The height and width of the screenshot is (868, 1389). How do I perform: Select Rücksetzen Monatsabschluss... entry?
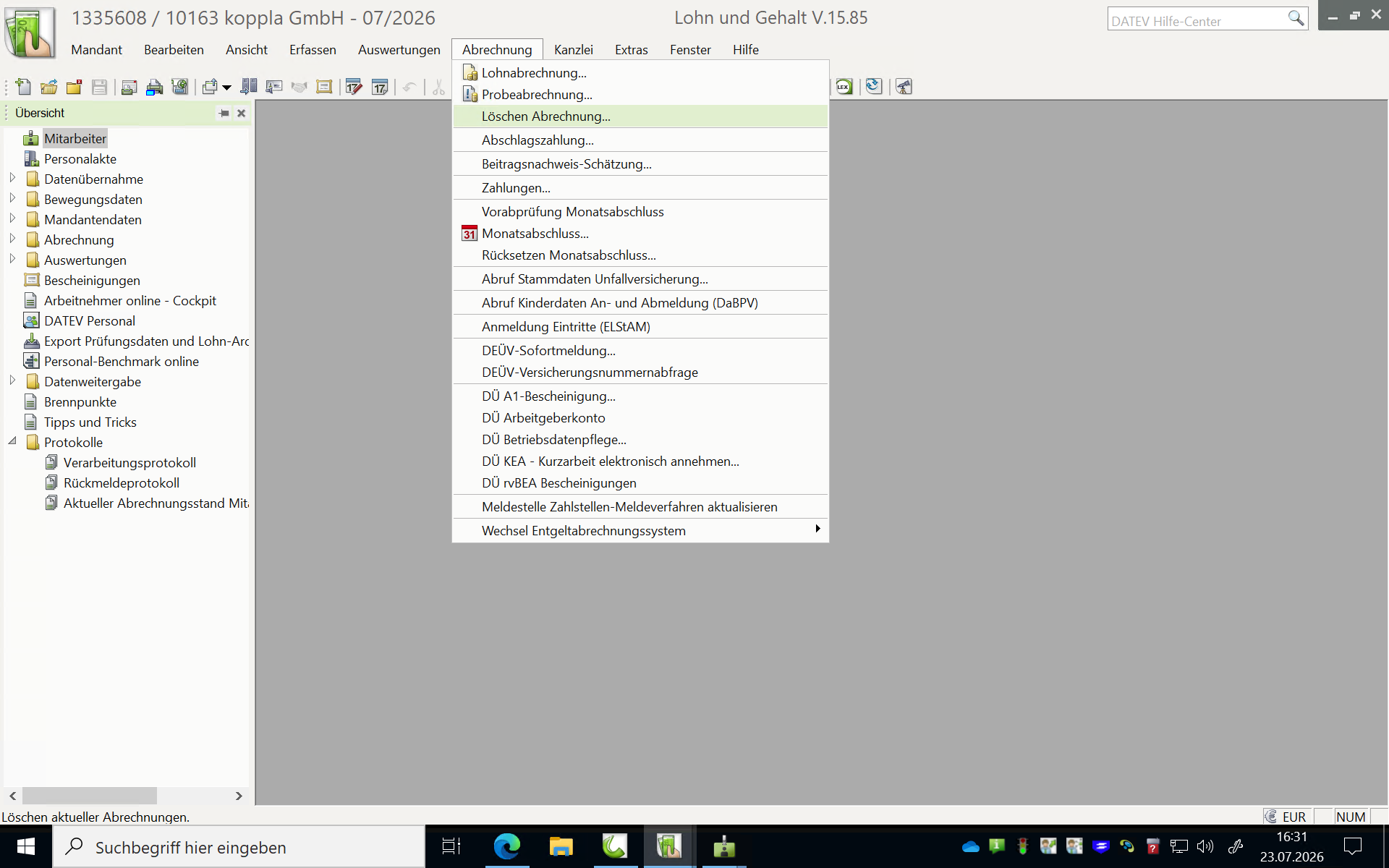coord(640,255)
